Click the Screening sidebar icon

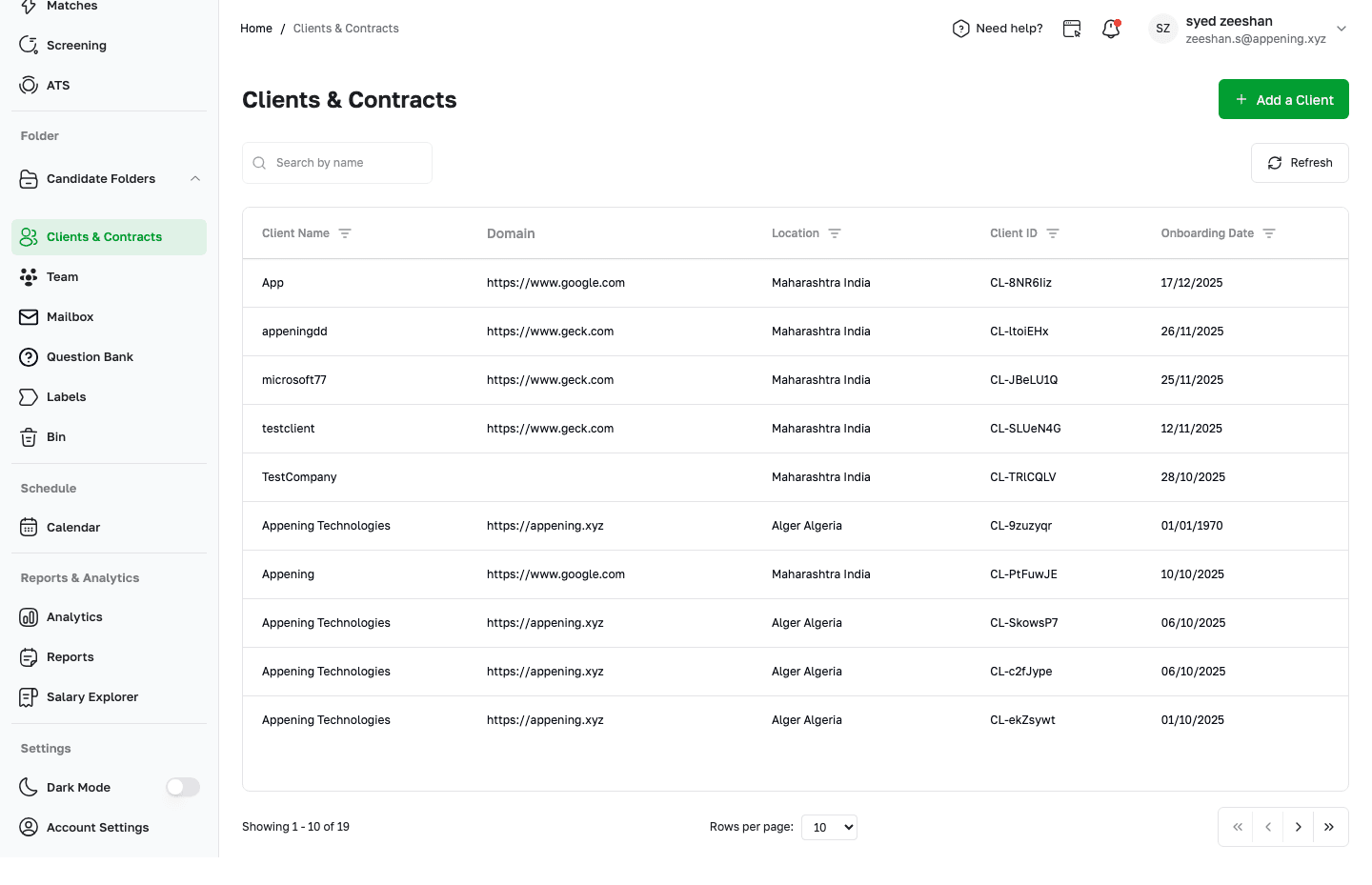[x=29, y=45]
